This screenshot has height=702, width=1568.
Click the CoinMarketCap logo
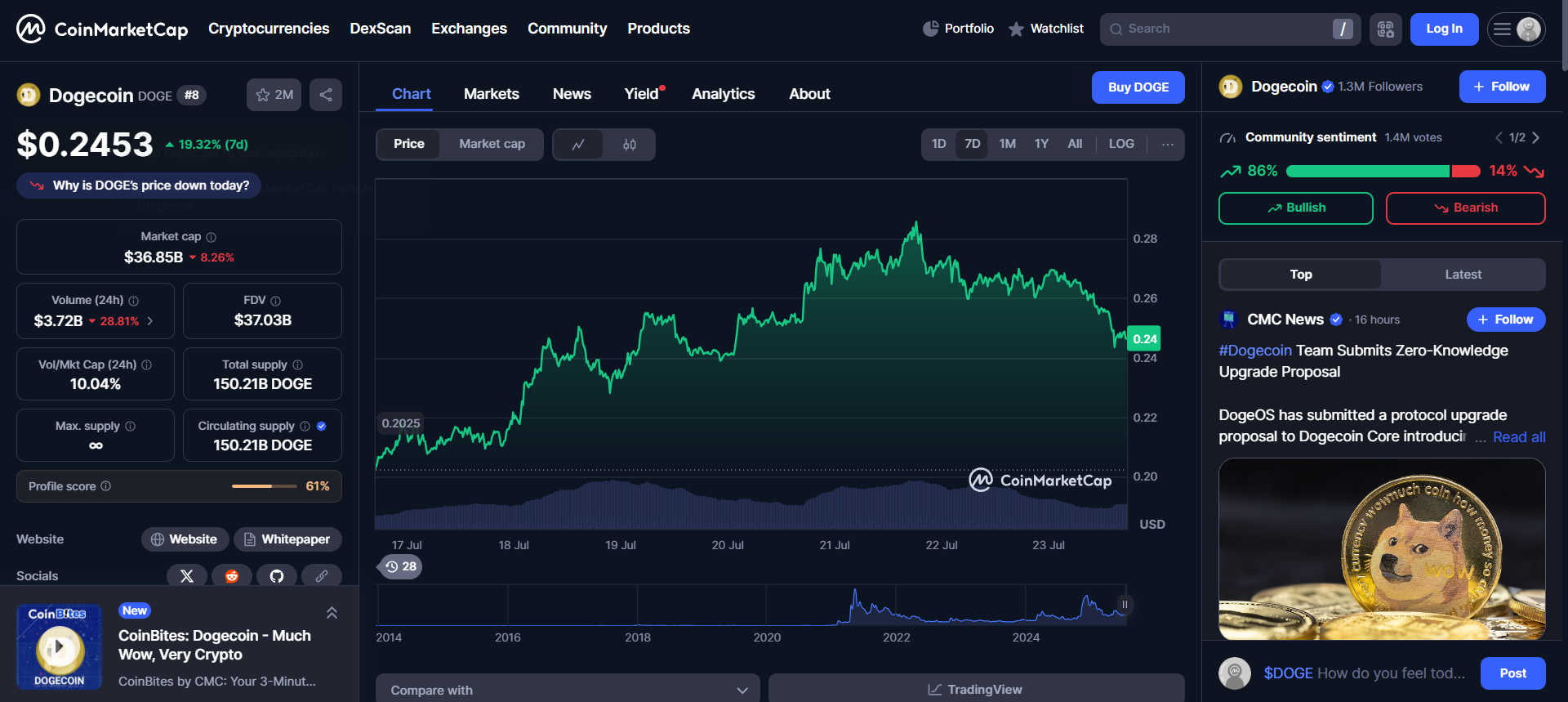pyautogui.click(x=102, y=29)
